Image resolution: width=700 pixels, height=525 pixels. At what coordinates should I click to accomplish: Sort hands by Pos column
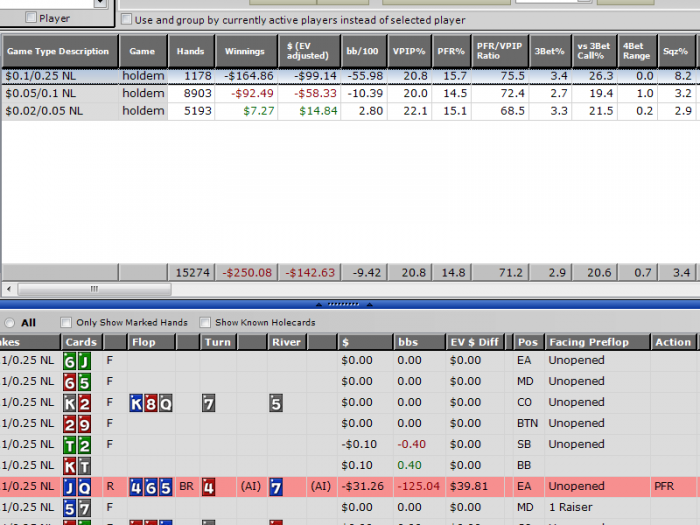[529, 342]
